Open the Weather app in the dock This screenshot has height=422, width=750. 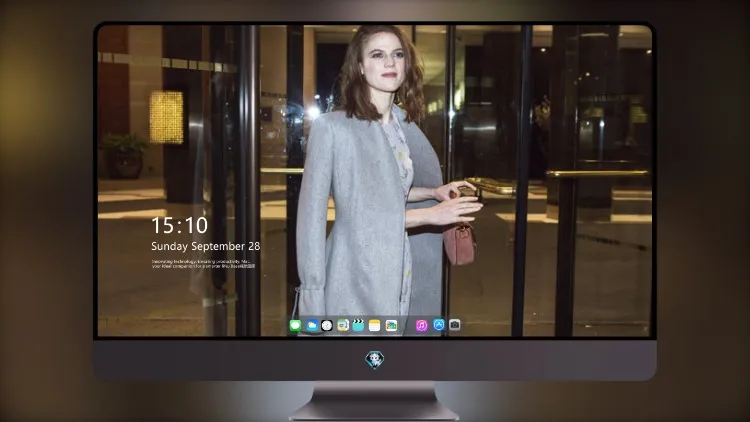coord(311,326)
